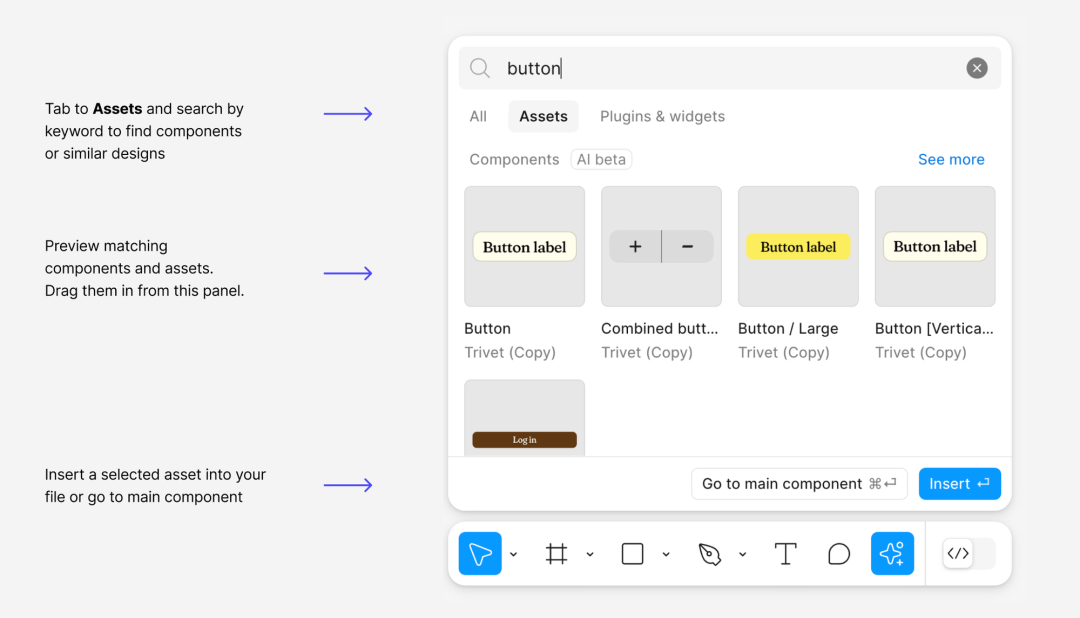
Task: Focus the search field containing button
Action: 729,68
